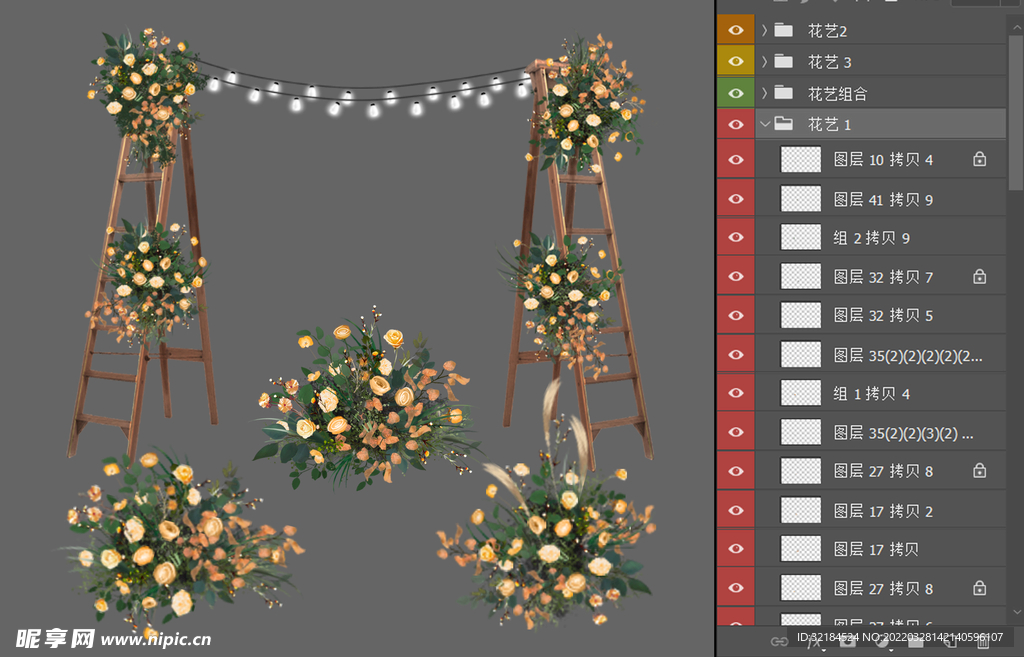1024x657 pixels.
Task: Toggle visibility of 图层 32 拷贝 7
Action: pyautogui.click(x=735, y=276)
